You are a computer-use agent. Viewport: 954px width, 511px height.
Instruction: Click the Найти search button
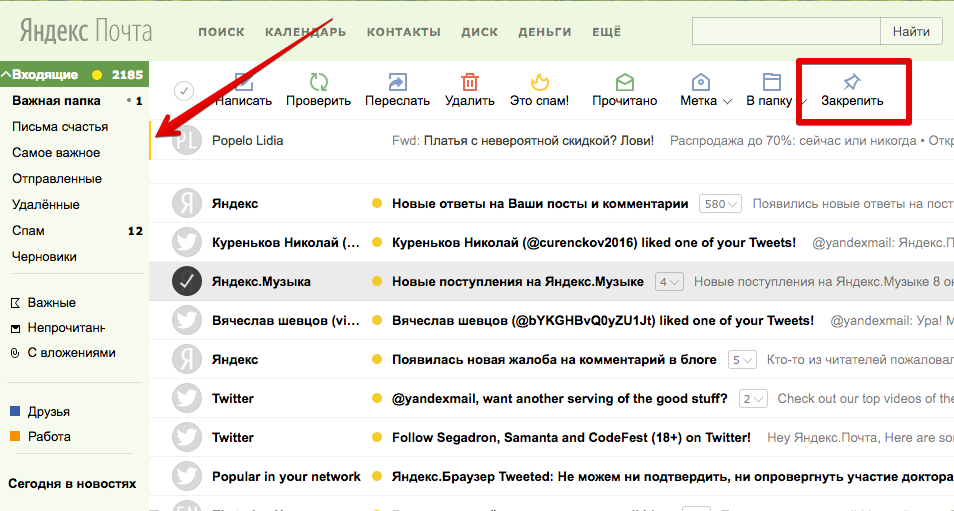(911, 32)
